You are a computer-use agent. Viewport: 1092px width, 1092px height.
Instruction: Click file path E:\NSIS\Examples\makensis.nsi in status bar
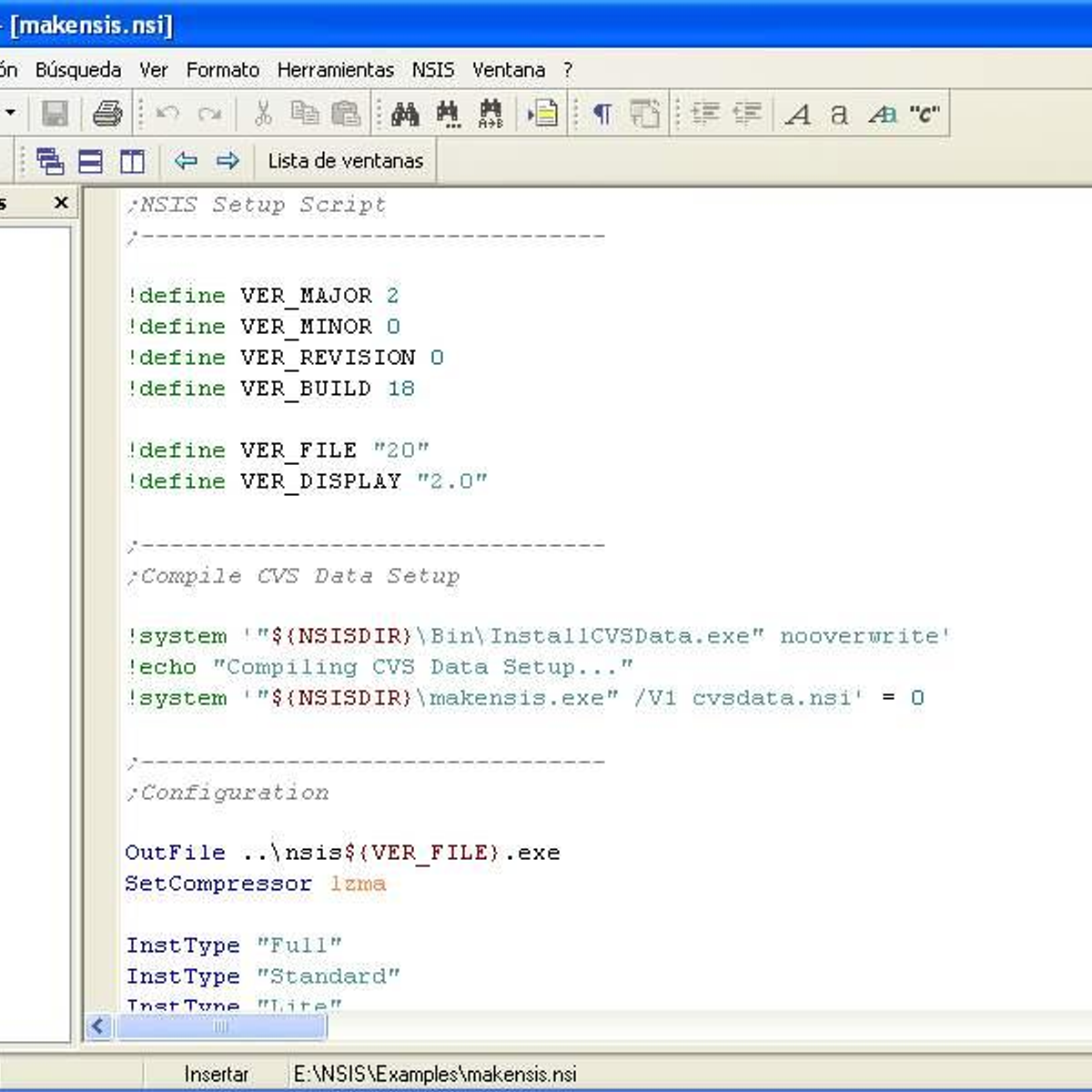click(x=435, y=1075)
